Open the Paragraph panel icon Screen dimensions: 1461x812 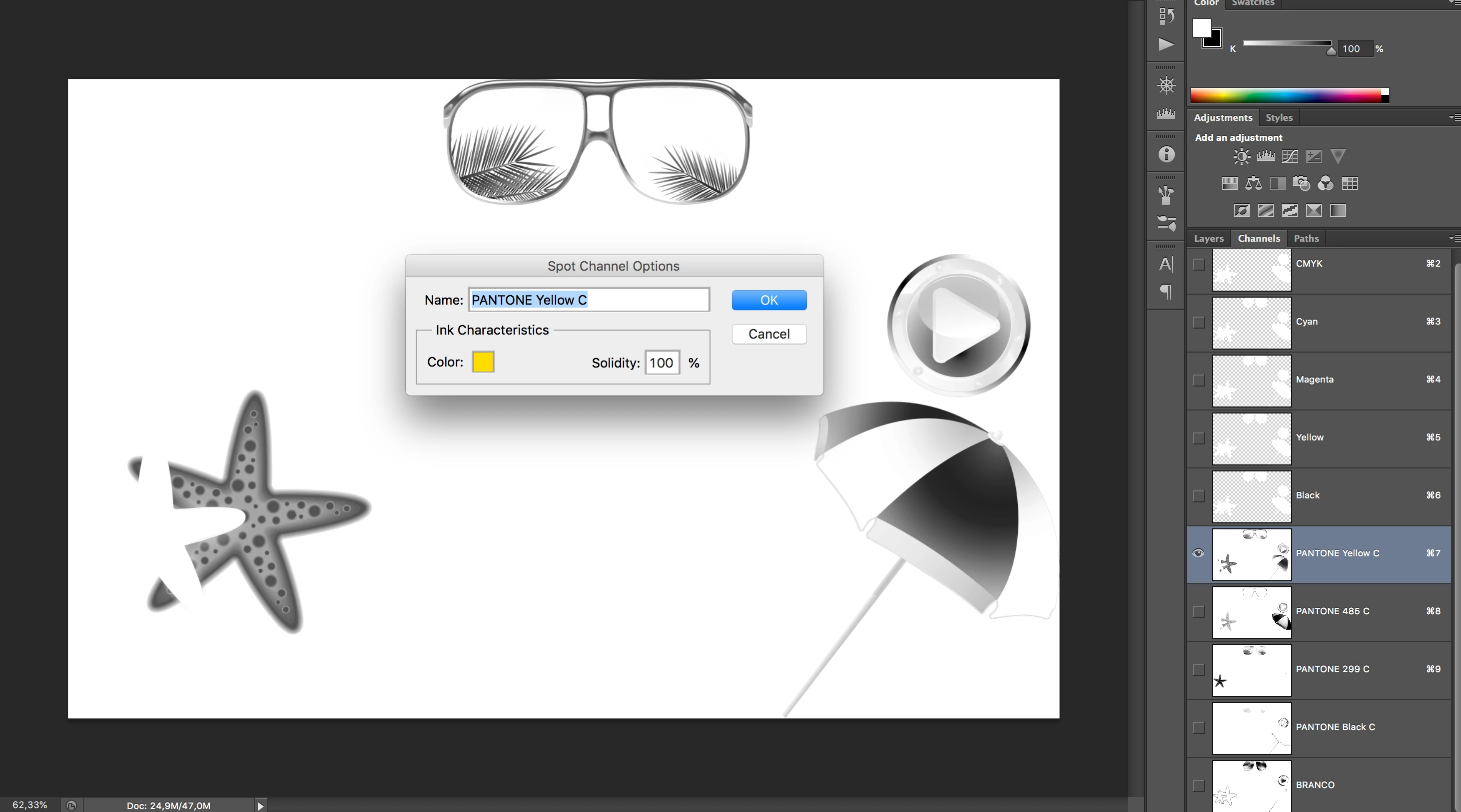(1166, 292)
